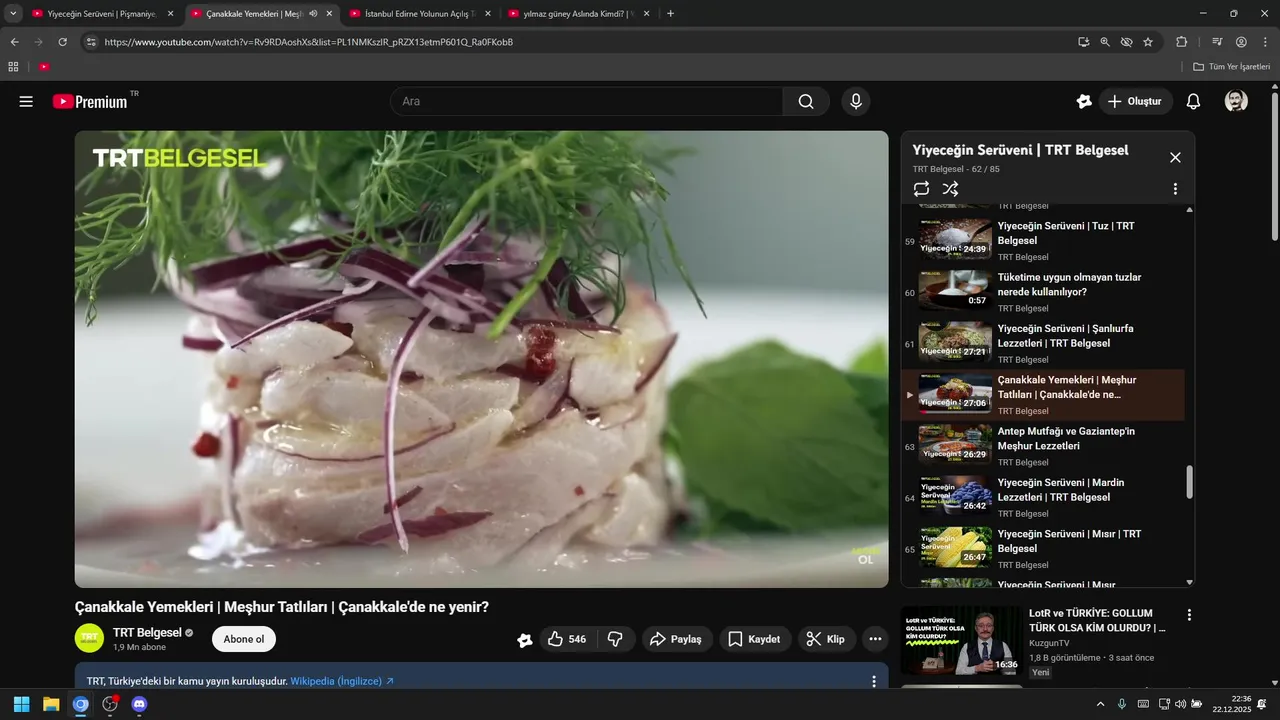This screenshot has width=1280, height=720.
Task: Open options on the TRT info banner
Action: click(873, 681)
